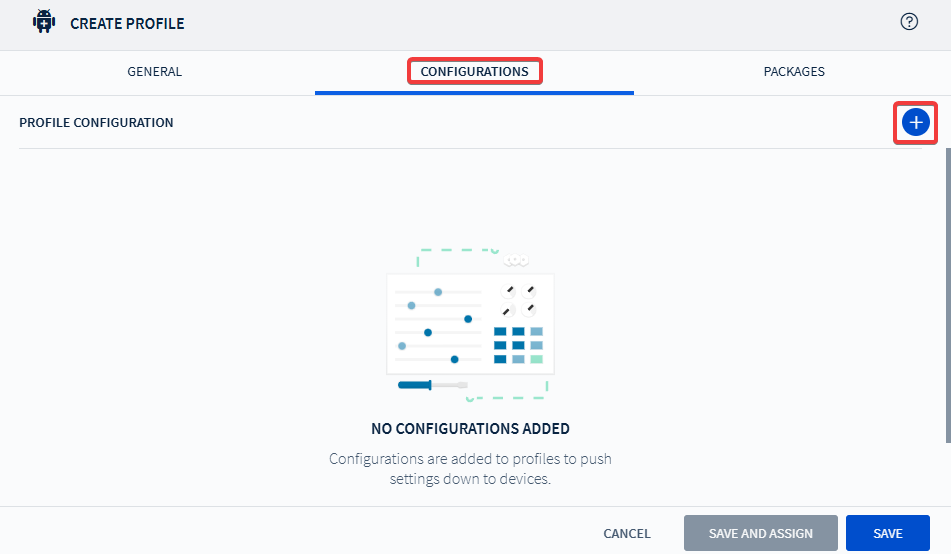
Task: Click the Android robot profile icon
Action: point(43,22)
